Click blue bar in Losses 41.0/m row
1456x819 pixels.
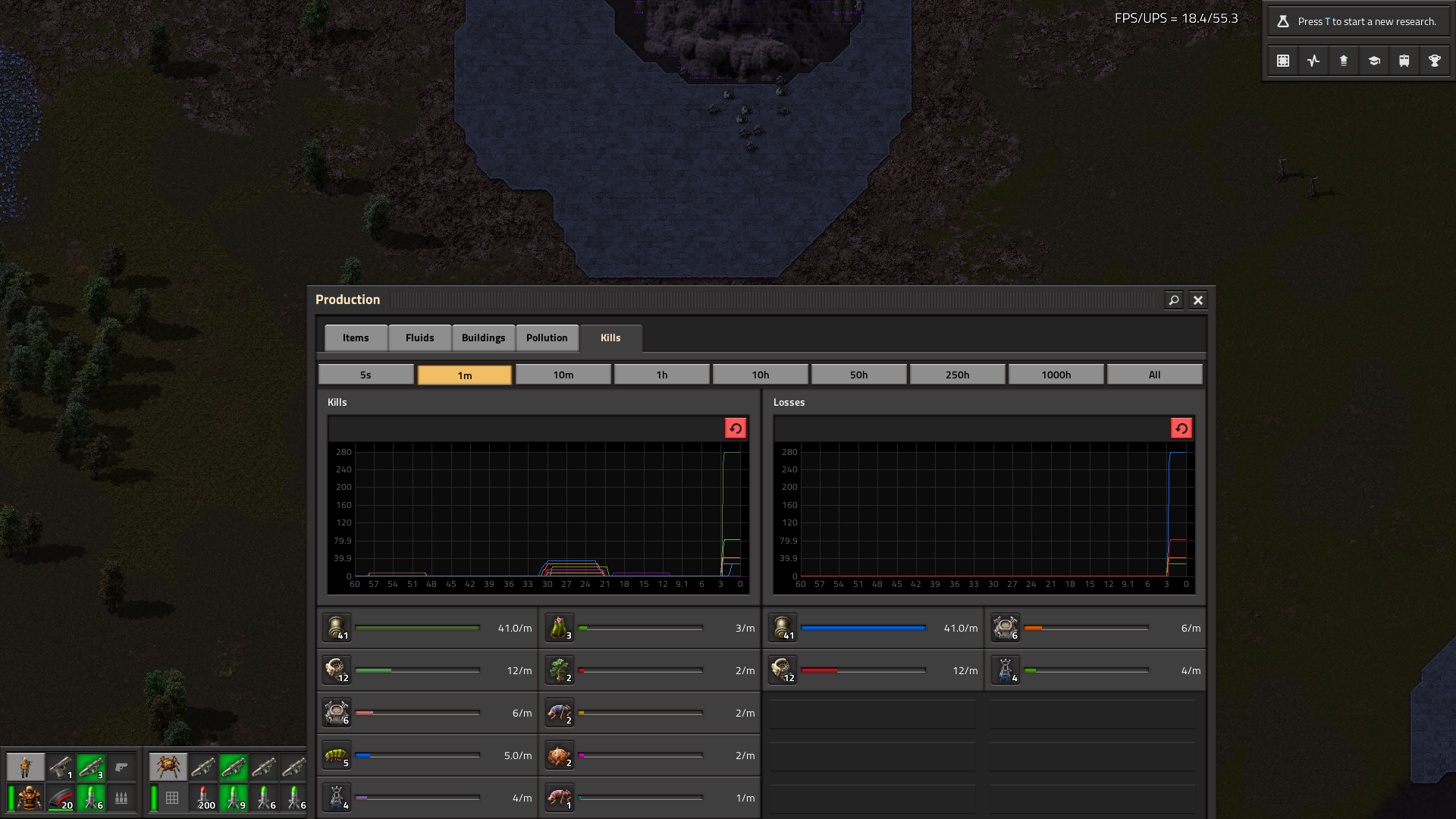pos(864,628)
